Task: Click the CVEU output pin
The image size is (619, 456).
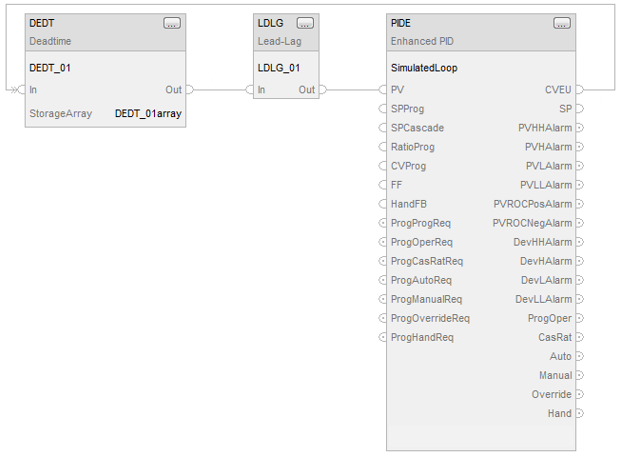Action: [580, 90]
